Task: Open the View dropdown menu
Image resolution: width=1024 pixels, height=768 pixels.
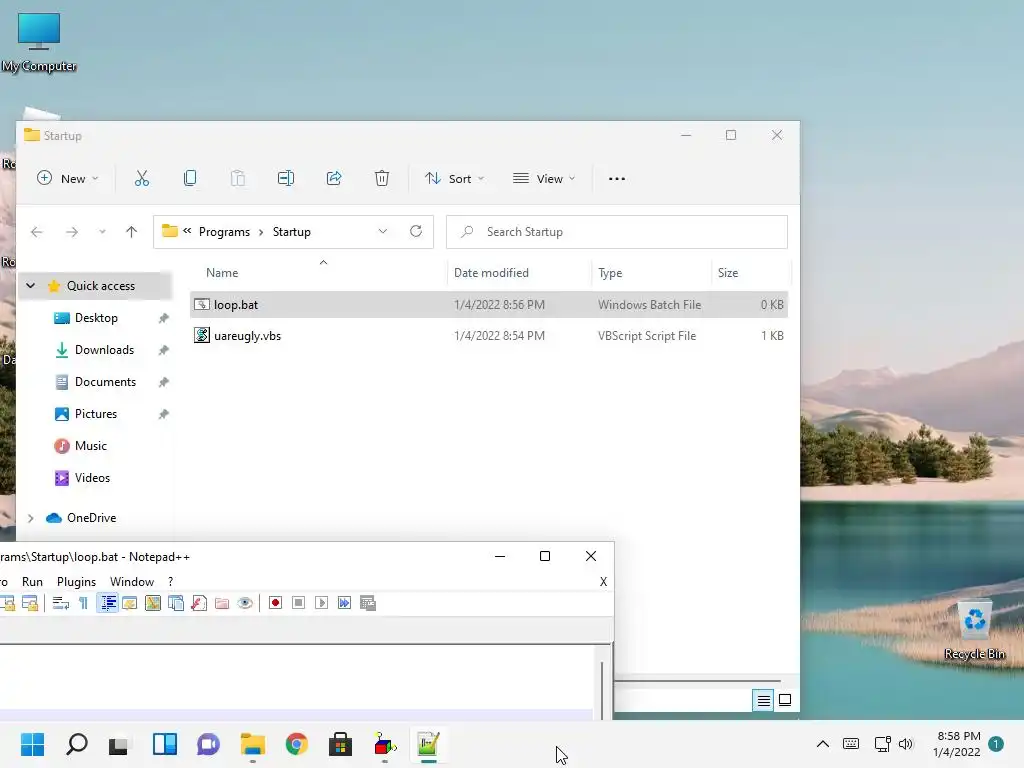Action: (x=544, y=178)
